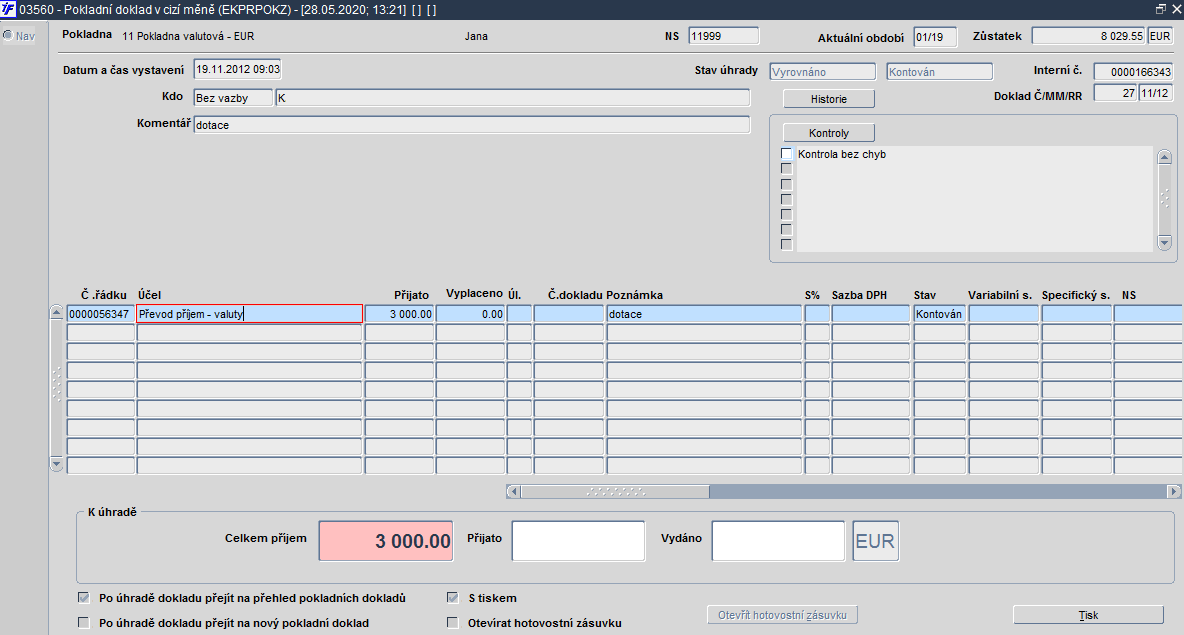Click the Interní č. field 0000166343
Image resolution: width=1184 pixels, height=635 pixels.
tap(1133, 72)
